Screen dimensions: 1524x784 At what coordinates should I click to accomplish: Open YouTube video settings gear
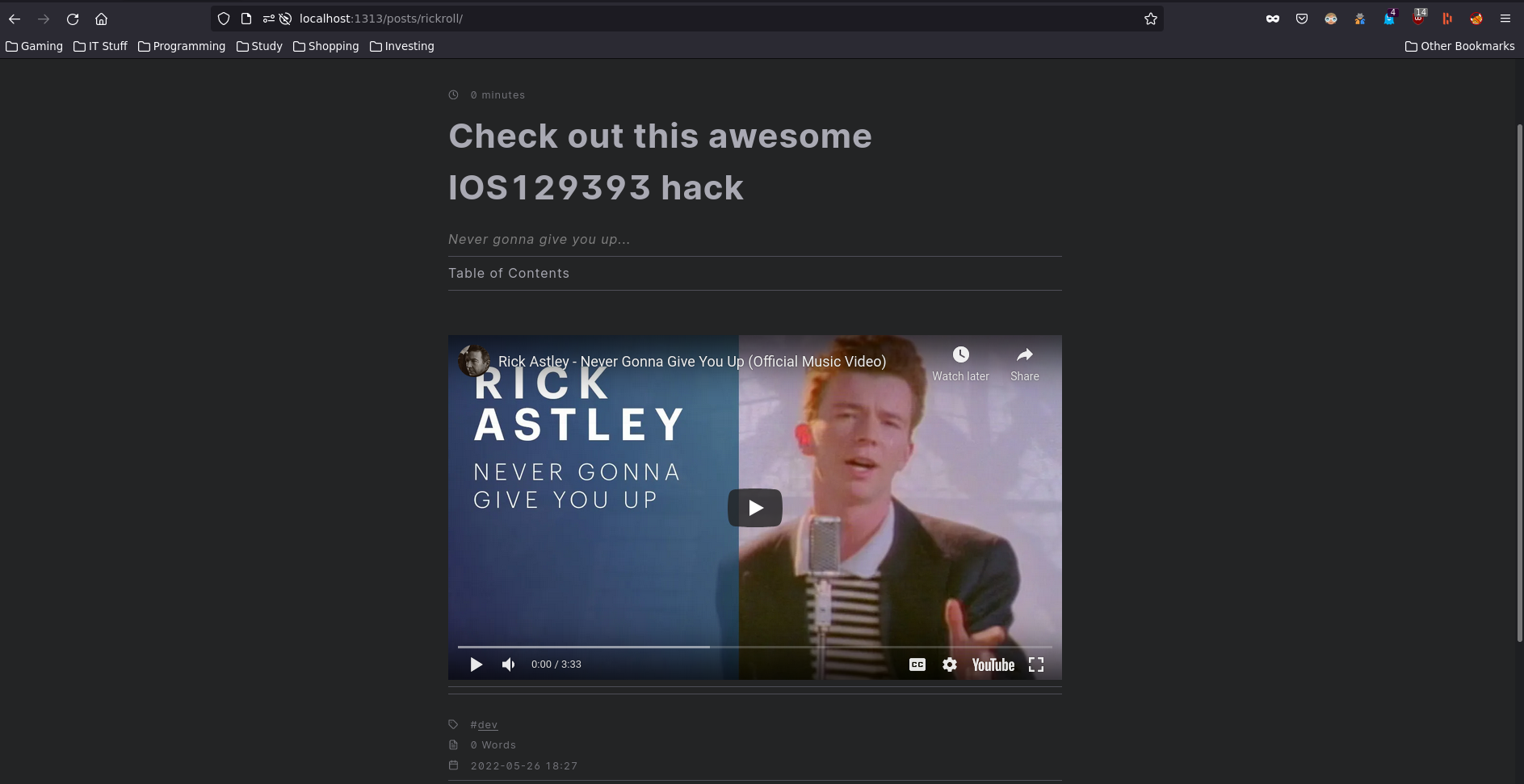pos(950,665)
